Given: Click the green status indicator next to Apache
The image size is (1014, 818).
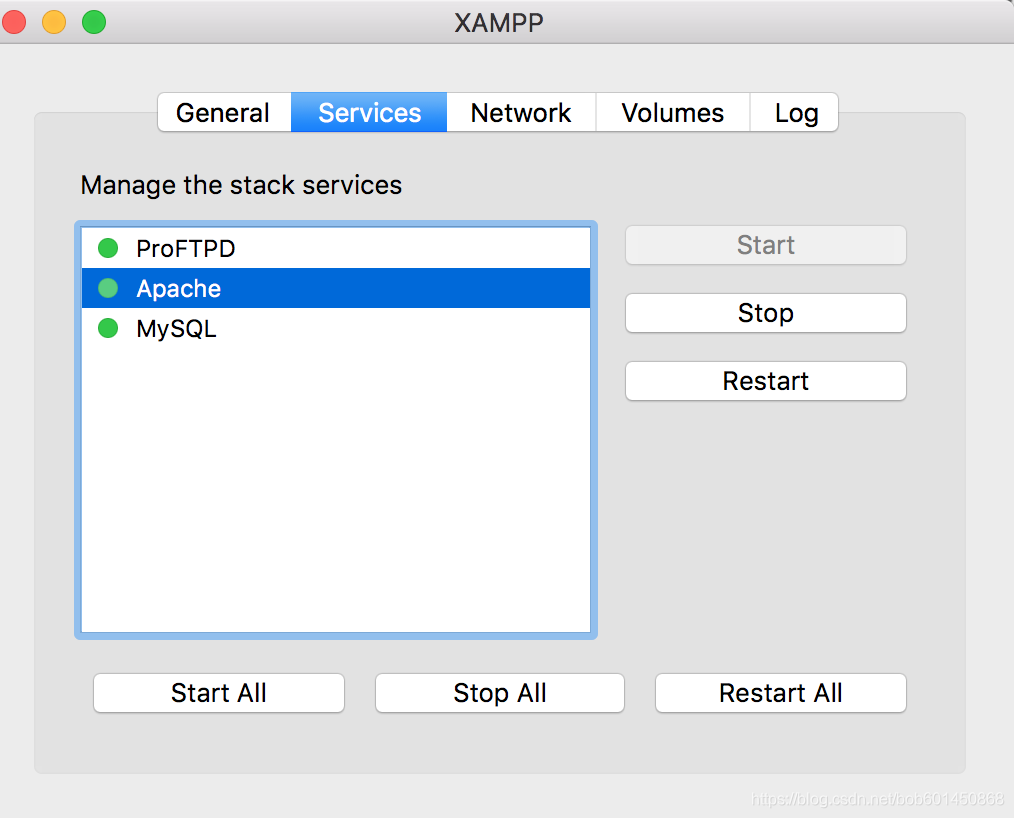Looking at the screenshot, I should [x=108, y=288].
